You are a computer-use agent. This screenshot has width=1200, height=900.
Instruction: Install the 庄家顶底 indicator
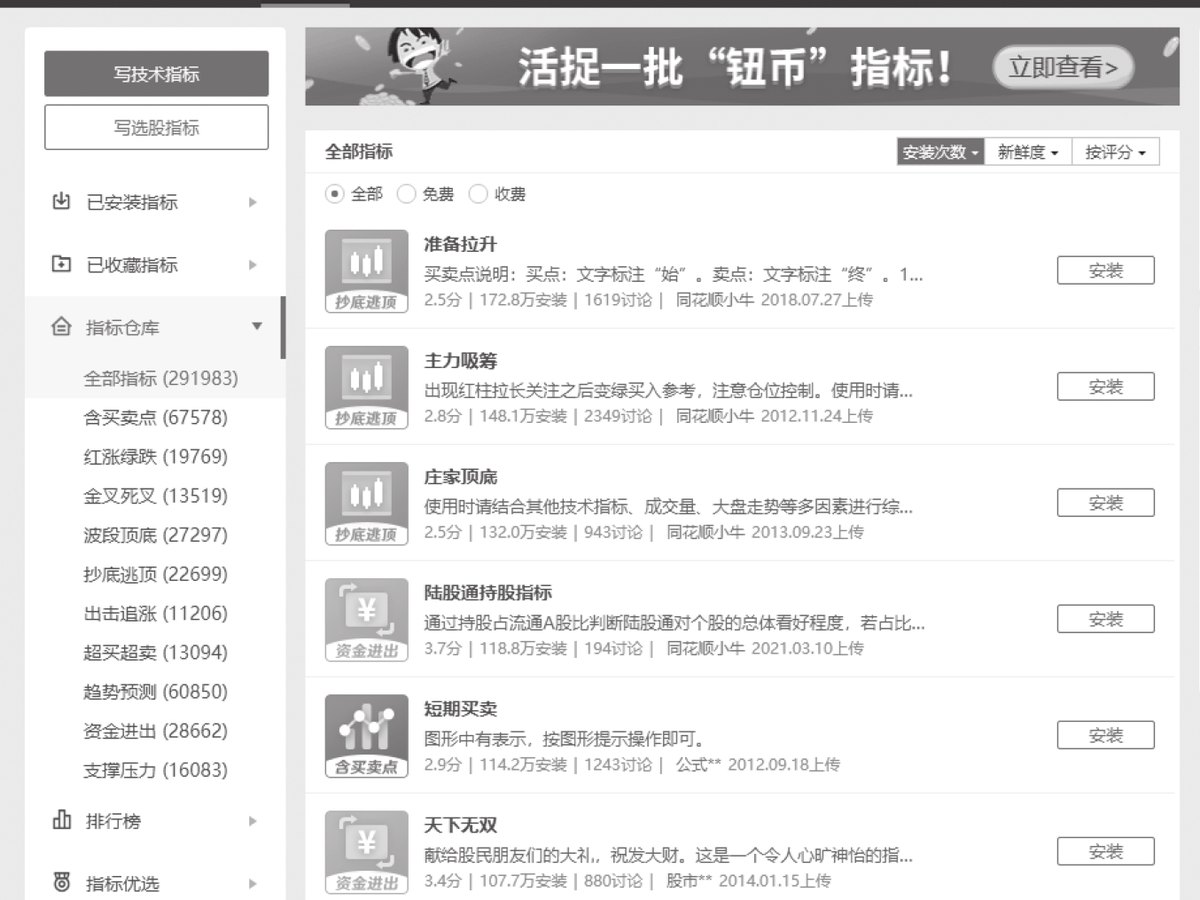(1106, 503)
